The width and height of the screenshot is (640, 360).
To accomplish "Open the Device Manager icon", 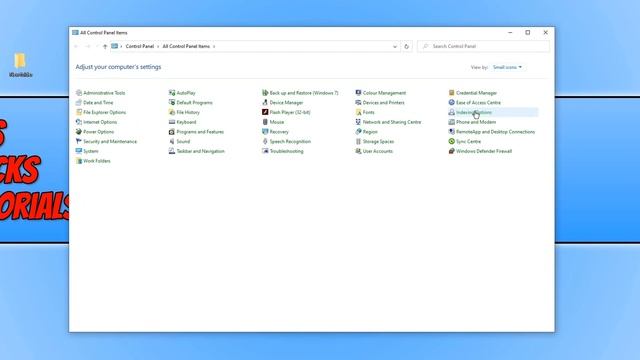I will (x=265, y=103).
